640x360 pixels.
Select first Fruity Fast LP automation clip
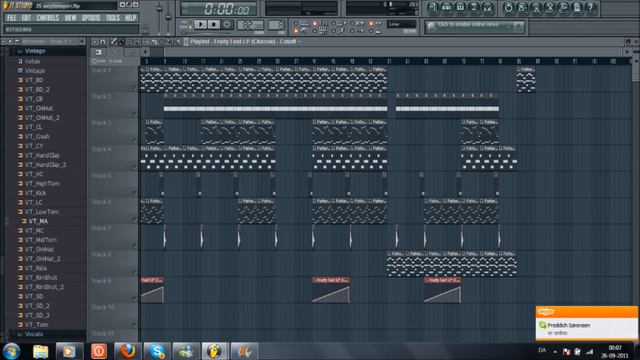pyautogui.click(x=152, y=290)
